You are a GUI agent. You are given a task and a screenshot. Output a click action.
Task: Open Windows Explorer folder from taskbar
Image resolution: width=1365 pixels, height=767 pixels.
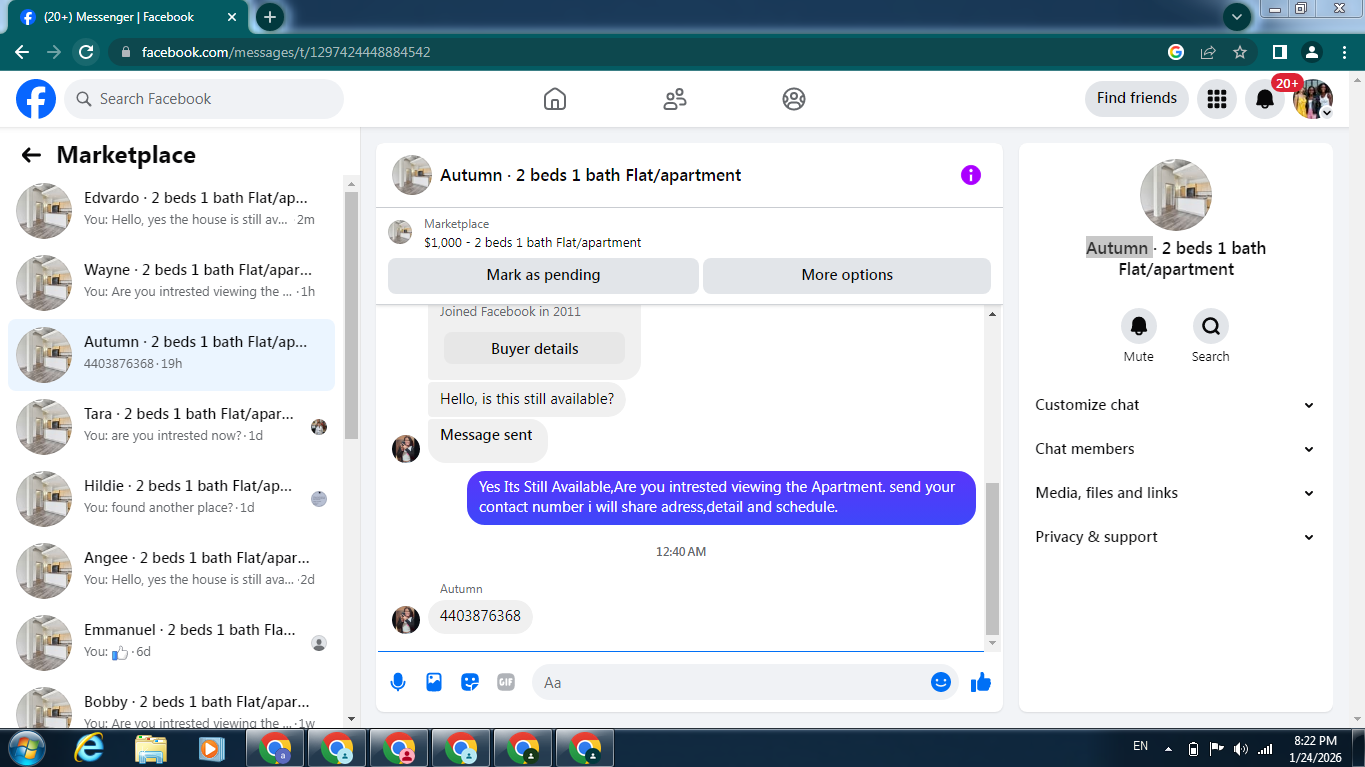coord(151,748)
